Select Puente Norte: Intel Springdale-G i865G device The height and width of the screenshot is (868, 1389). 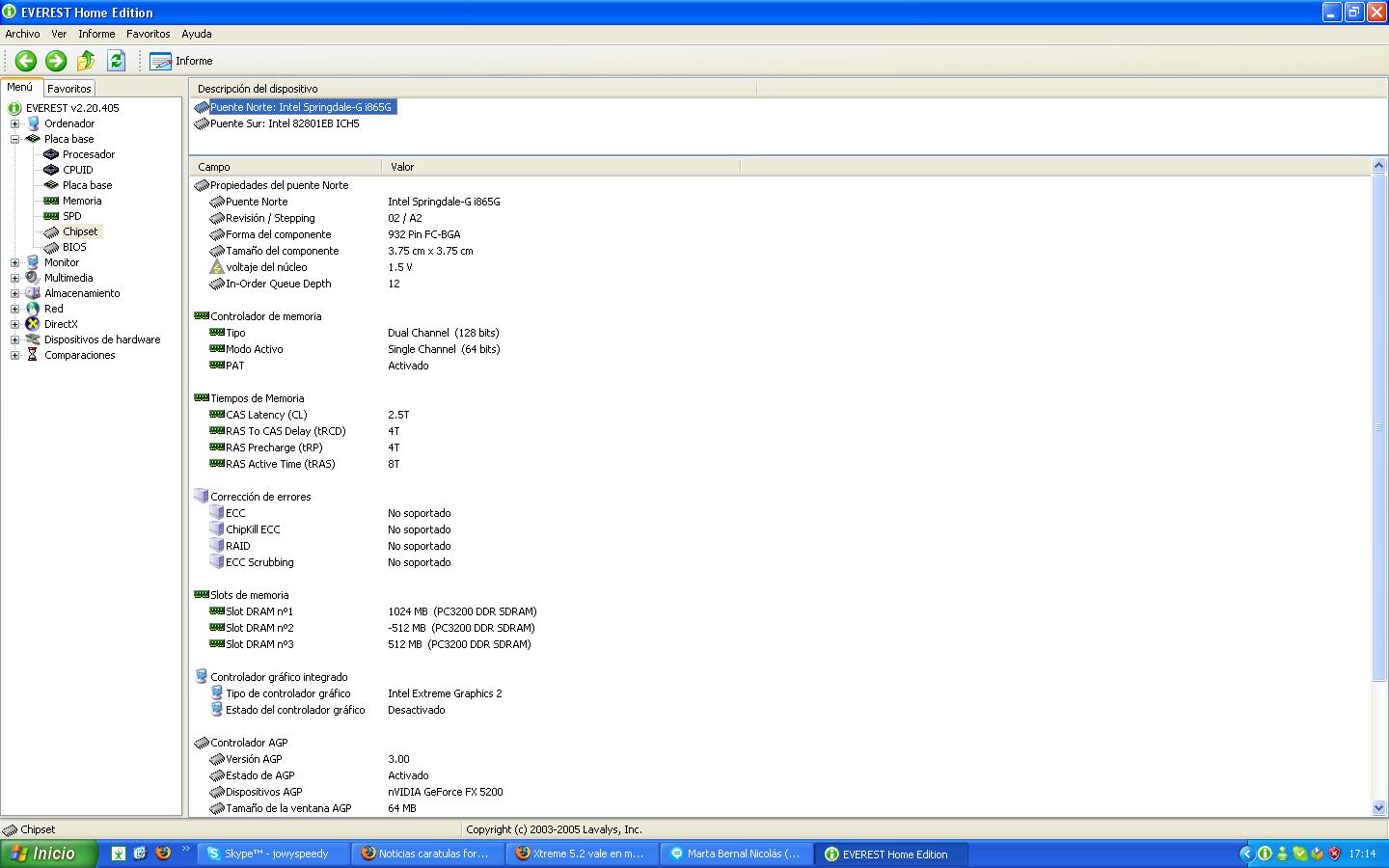[x=301, y=107]
